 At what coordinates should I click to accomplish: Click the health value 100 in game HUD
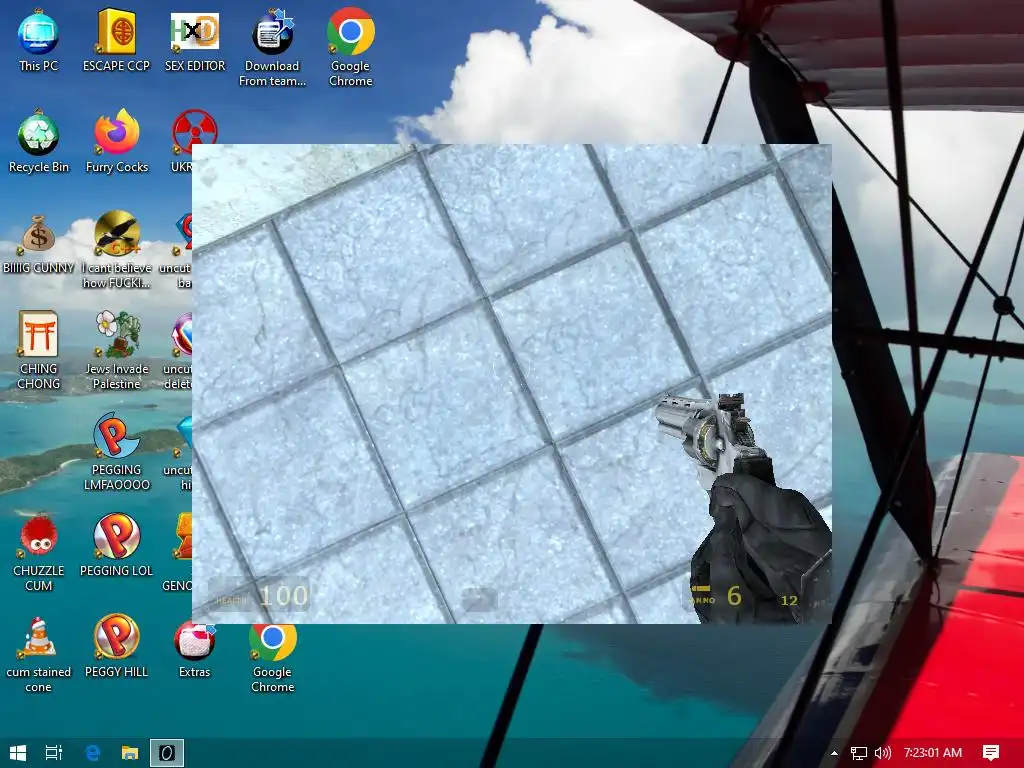tap(283, 596)
